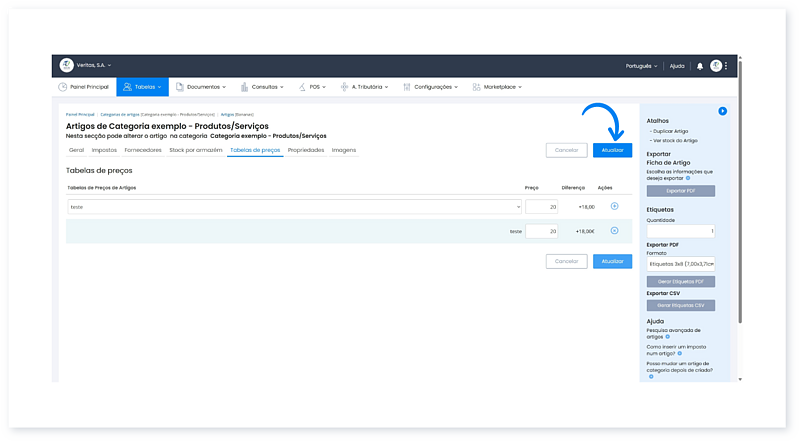
Task: Select the Tabelas de preços tab
Action: click(x=255, y=150)
